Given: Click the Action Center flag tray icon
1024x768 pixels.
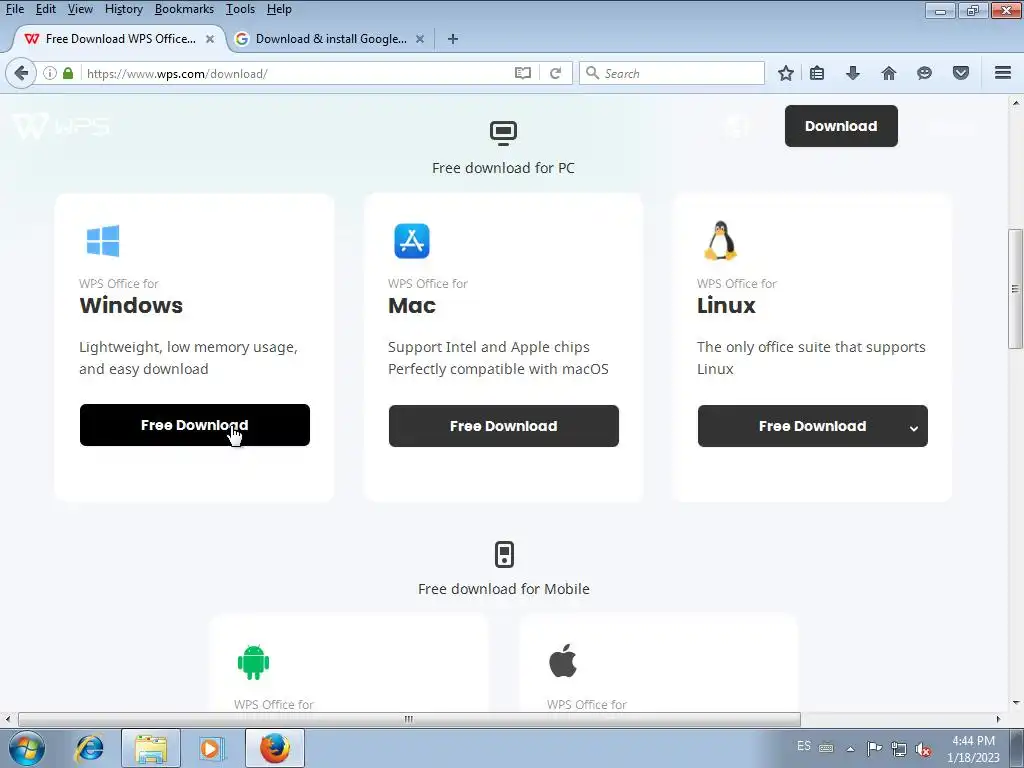Looking at the screenshot, I should [874, 748].
